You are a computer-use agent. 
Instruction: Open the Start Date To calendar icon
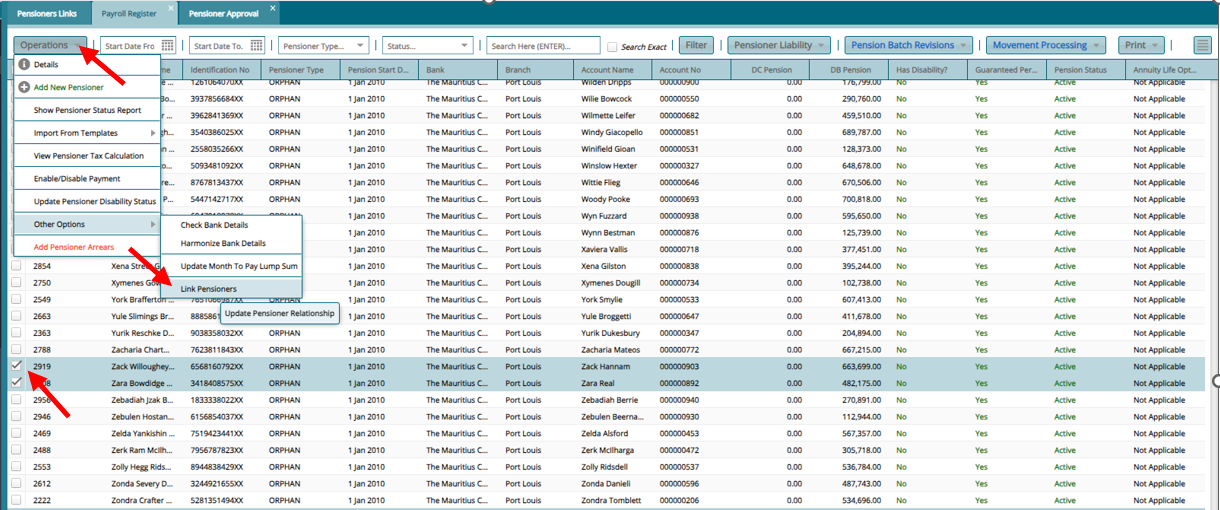click(257, 46)
